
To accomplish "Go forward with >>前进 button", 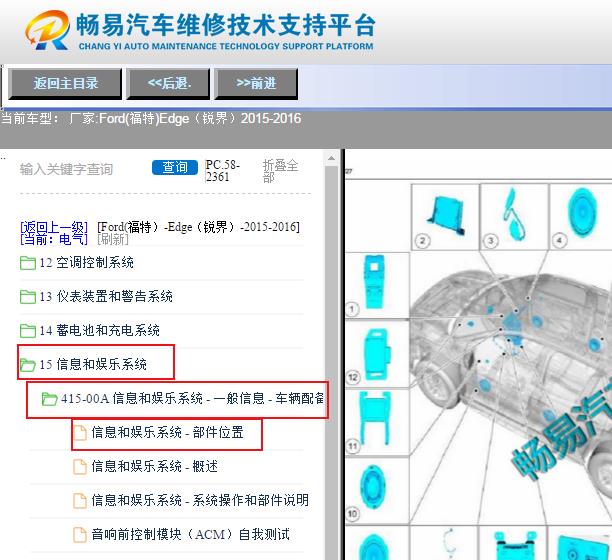I will 256,84.
